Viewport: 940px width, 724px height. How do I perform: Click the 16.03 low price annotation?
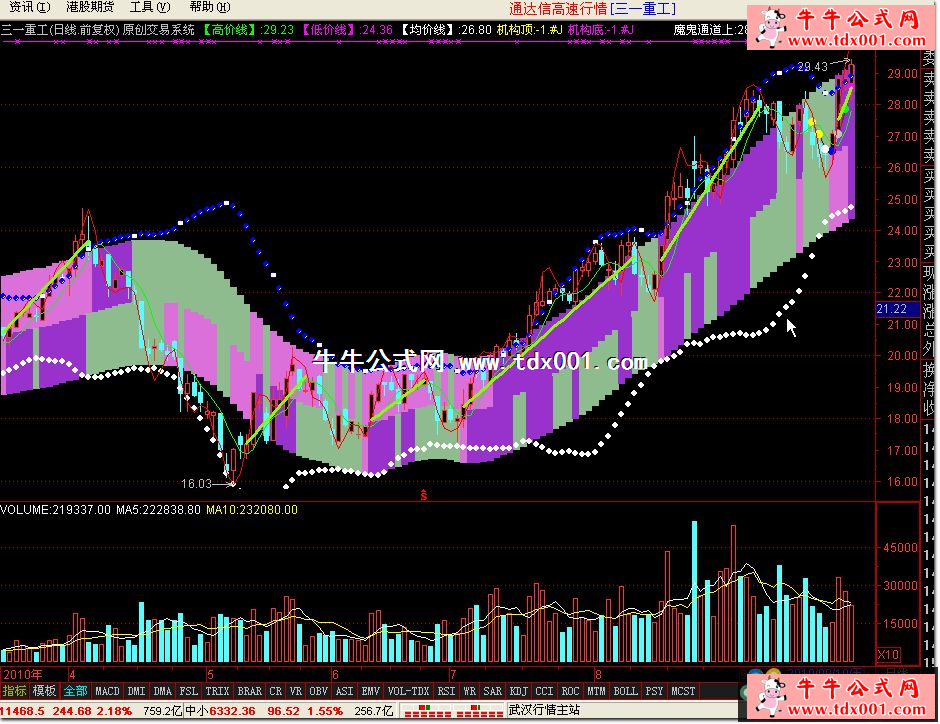coord(196,484)
